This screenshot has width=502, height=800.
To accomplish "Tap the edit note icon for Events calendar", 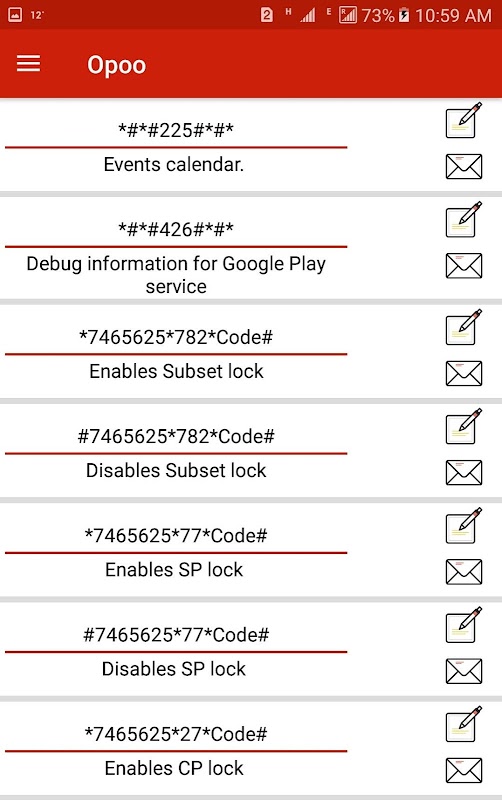I will [464, 120].
